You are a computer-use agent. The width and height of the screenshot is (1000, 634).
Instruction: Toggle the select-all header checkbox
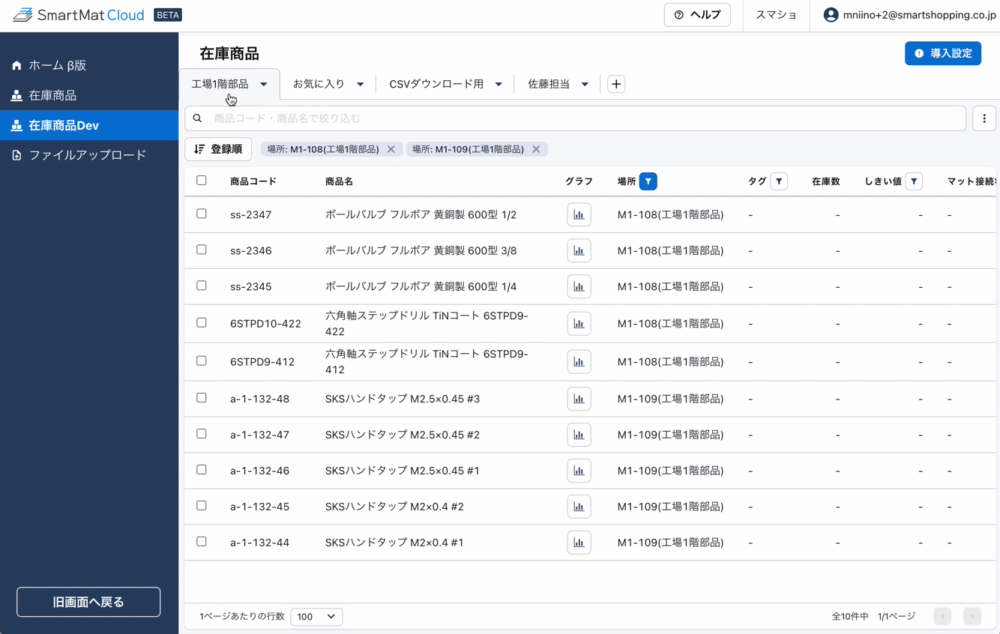click(x=202, y=181)
